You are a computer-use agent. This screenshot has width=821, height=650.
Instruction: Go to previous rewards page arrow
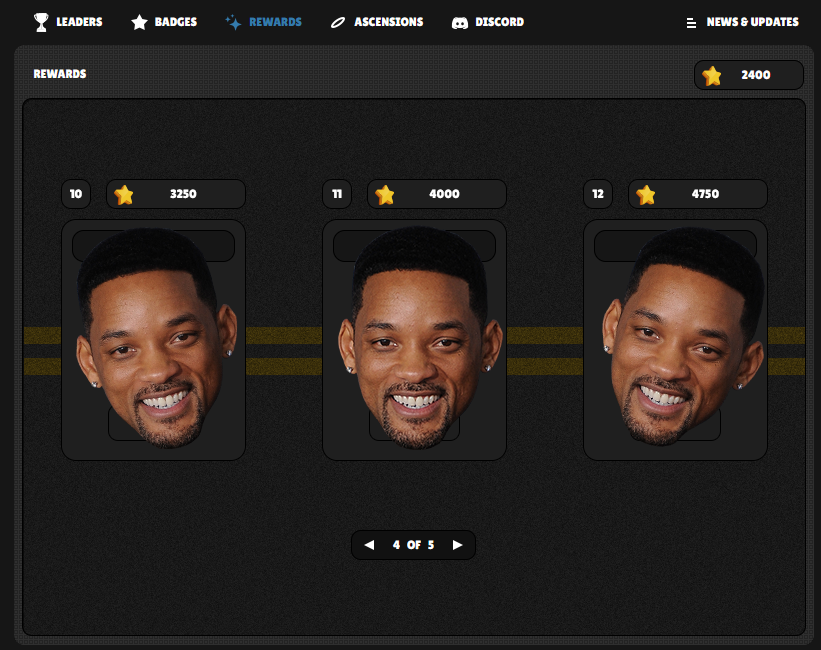tap(369, 545)
